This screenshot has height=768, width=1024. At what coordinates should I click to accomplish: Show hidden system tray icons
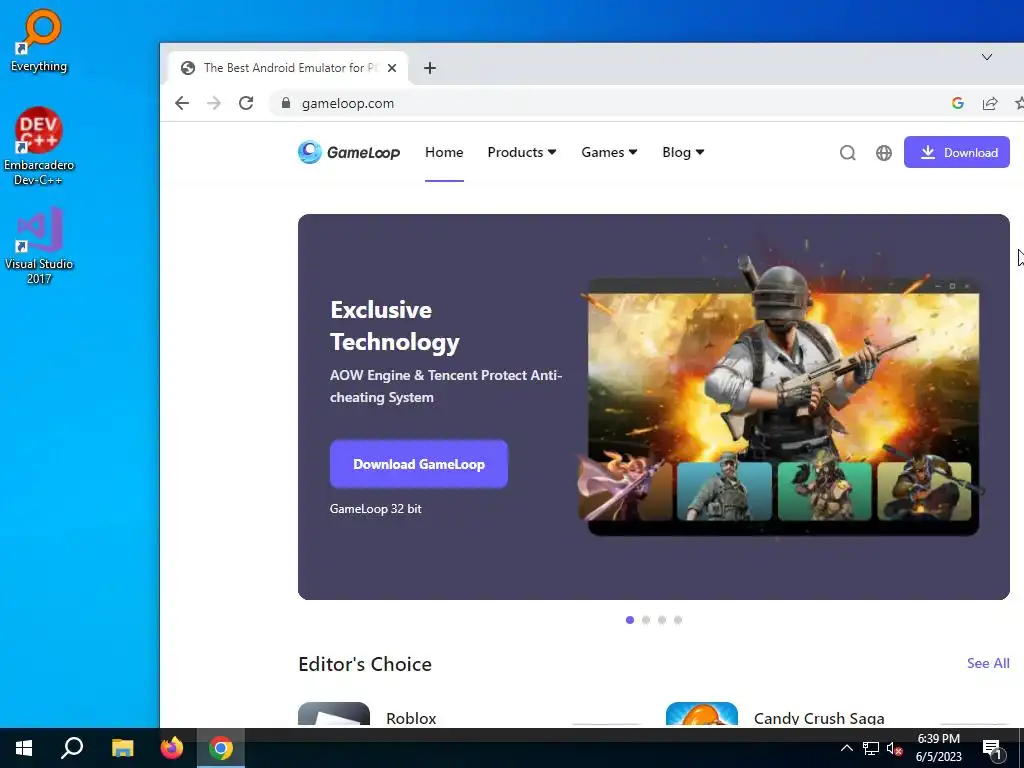(x=846, y=748)
